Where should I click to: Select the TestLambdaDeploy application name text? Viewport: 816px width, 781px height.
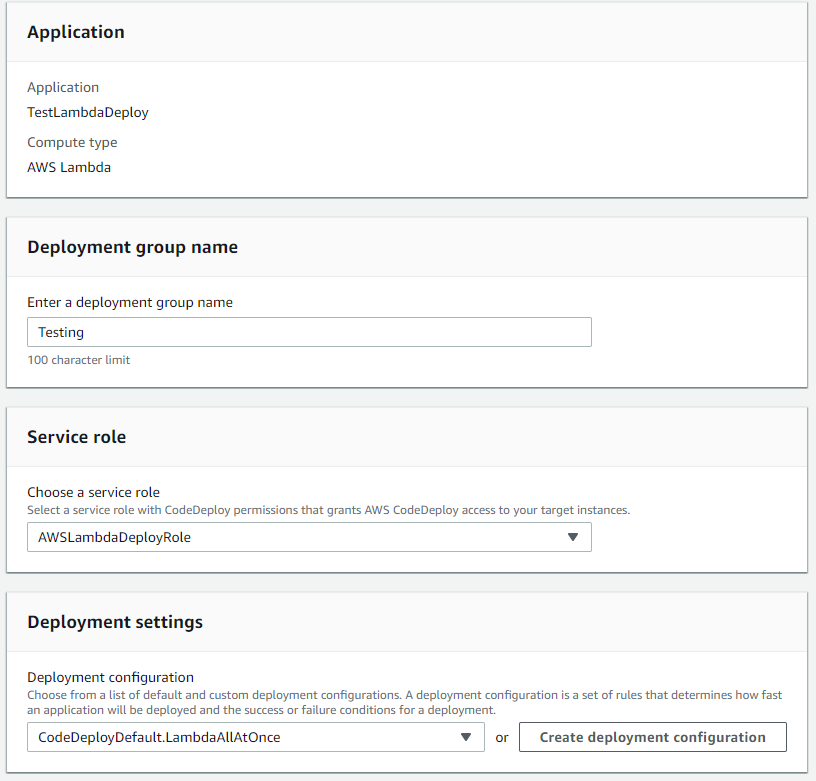tap(88, 112)
